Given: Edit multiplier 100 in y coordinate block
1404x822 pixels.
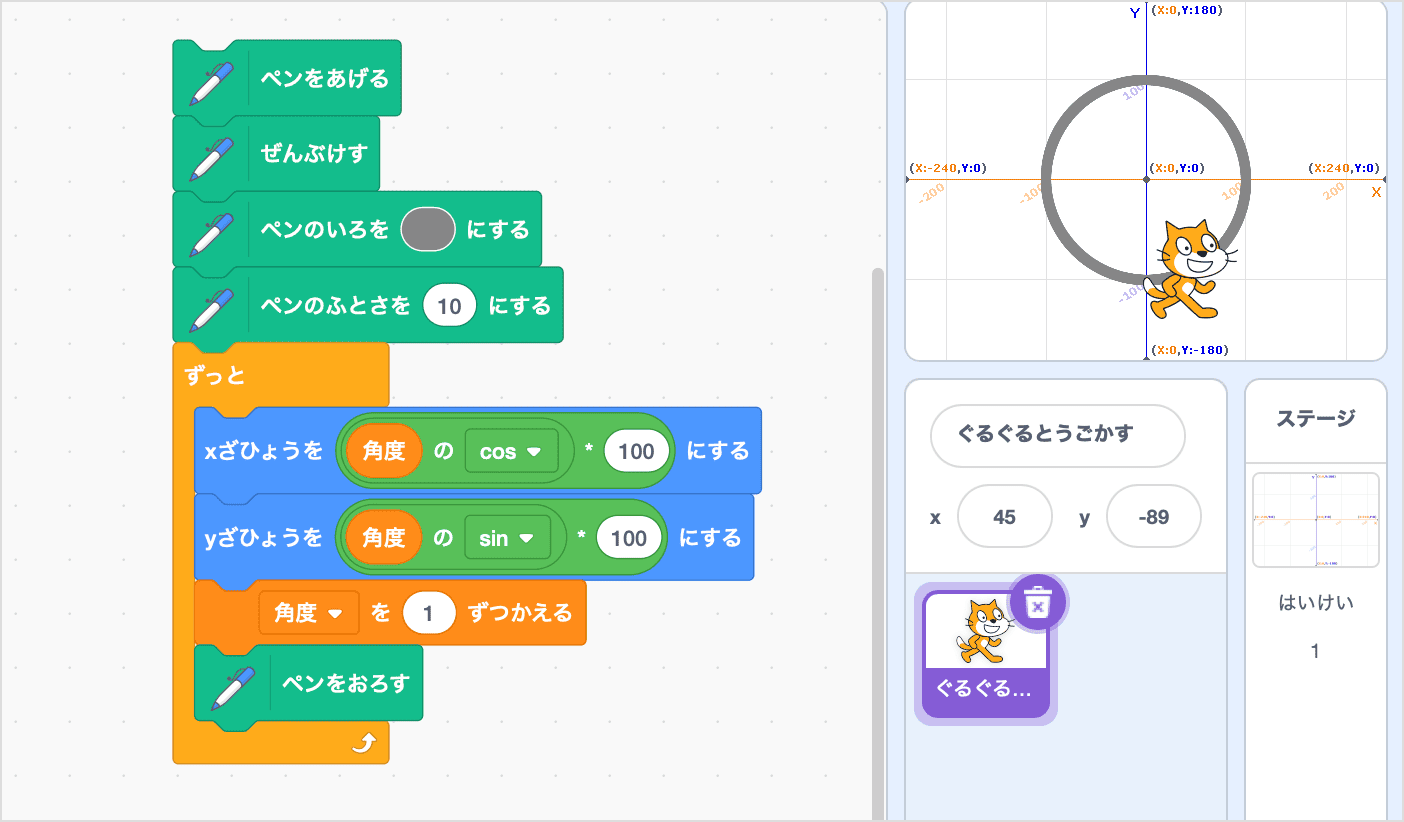Looking at the screenshot, I should 628,538.
